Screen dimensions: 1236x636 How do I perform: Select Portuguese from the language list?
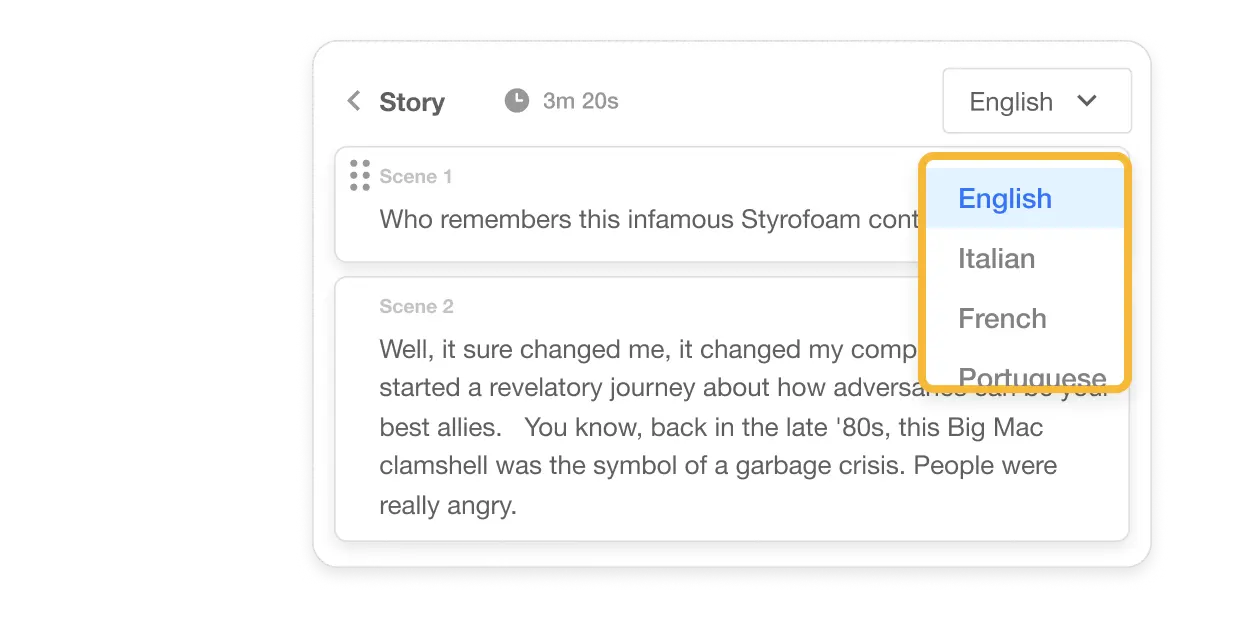click(x=1031, y=376)
